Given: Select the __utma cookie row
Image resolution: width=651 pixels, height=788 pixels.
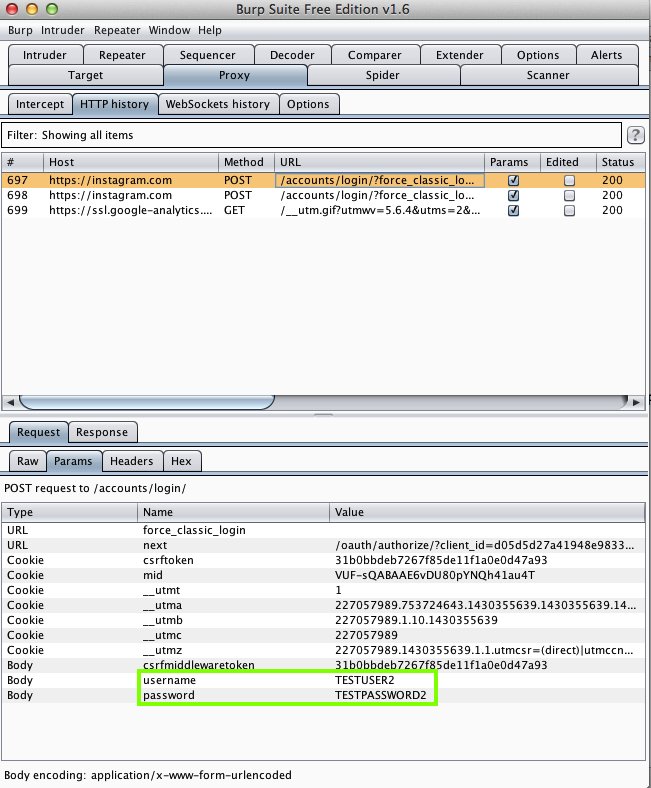Looking at the screenshot, I should pyautogui.click(x=323, y=605).
